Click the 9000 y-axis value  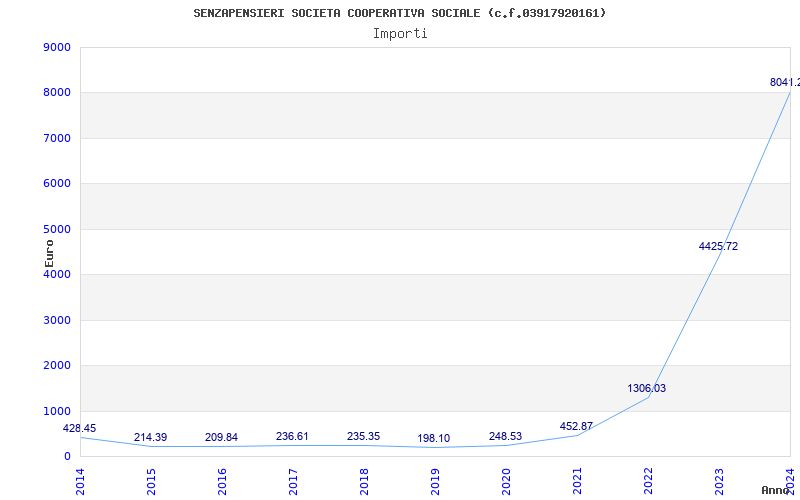pyautogui.click(x=57, y=47)
